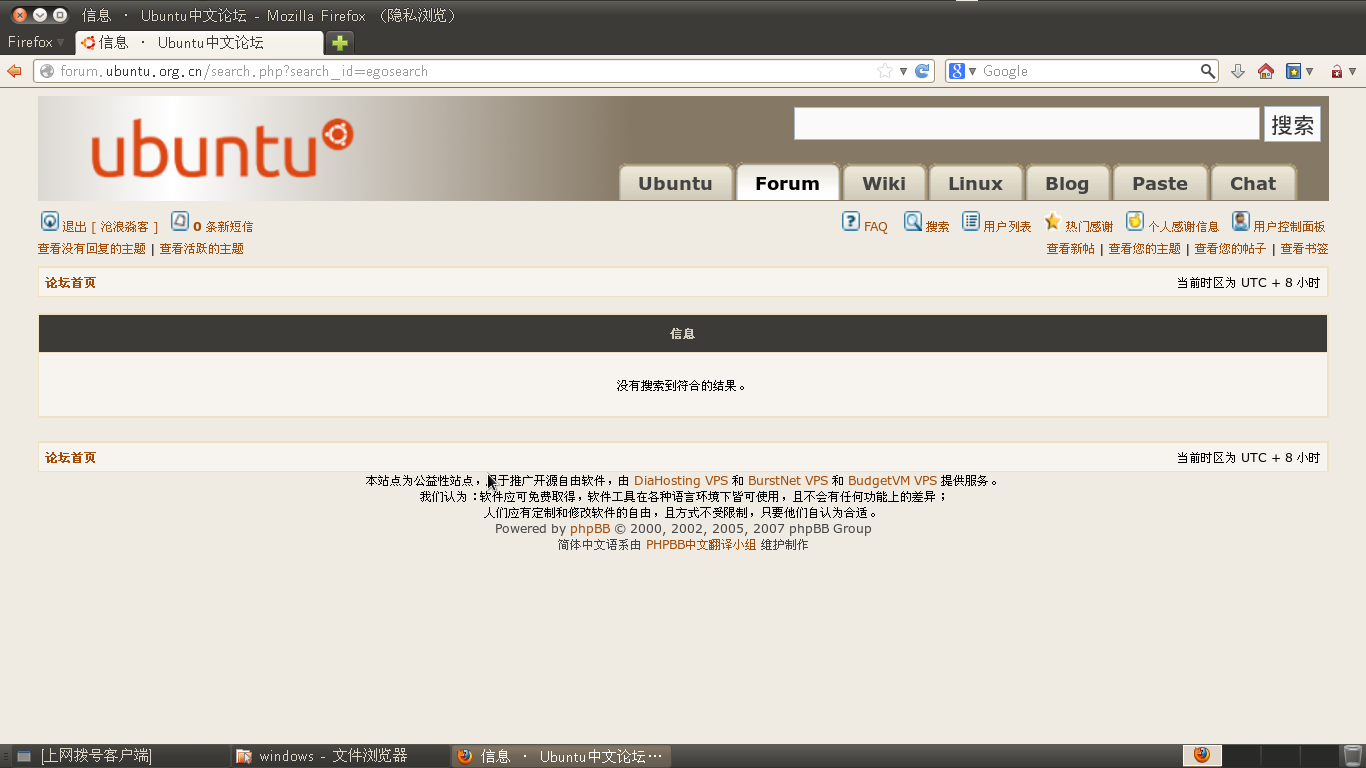Open the FAQ link

click(x=876, y=227)
